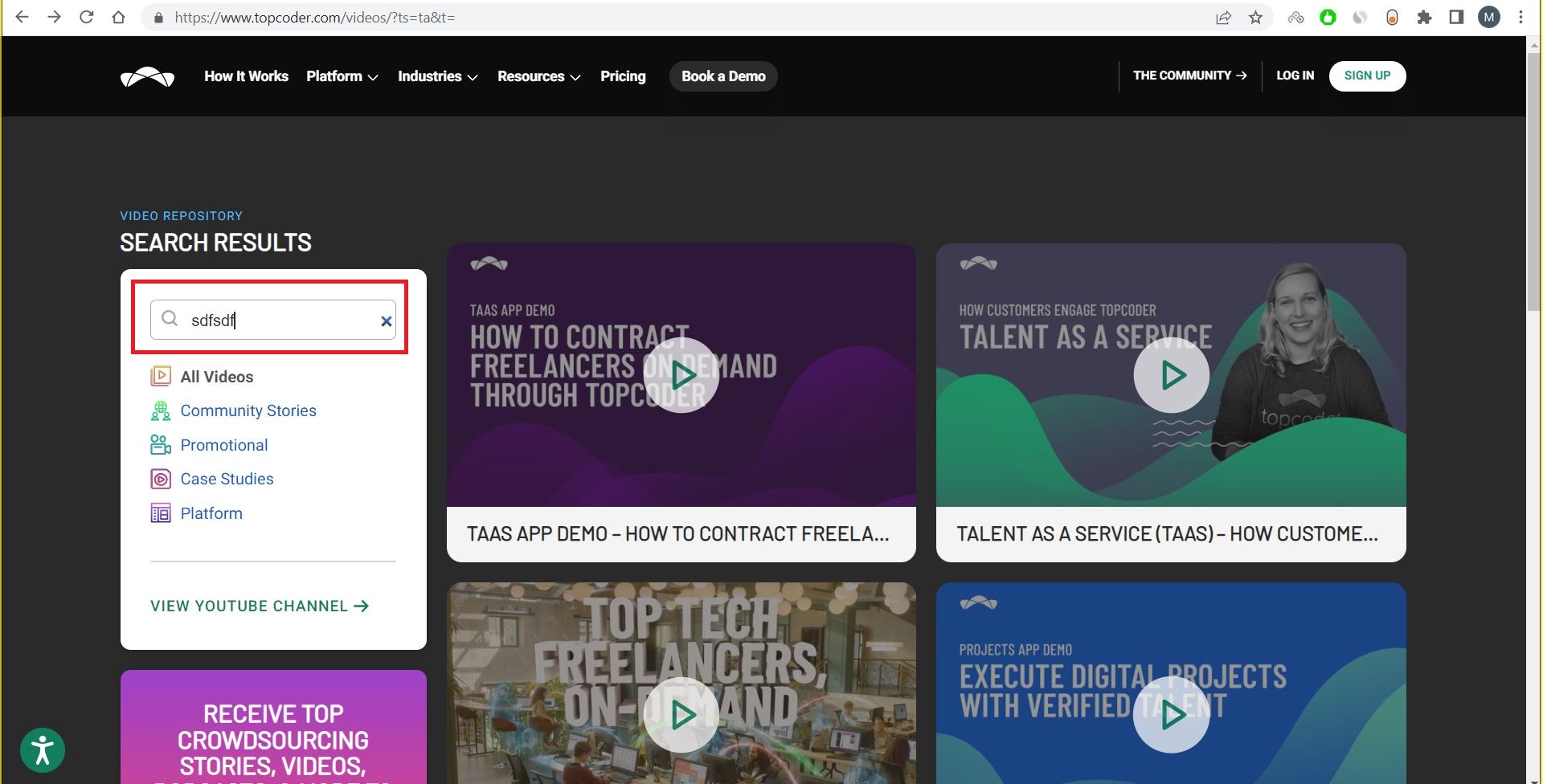Open title TAAS APP DEMO – HOW TO CONTRACT
Image resolution: width=1543 pixels, height=784 pixels.
point(678,534)
